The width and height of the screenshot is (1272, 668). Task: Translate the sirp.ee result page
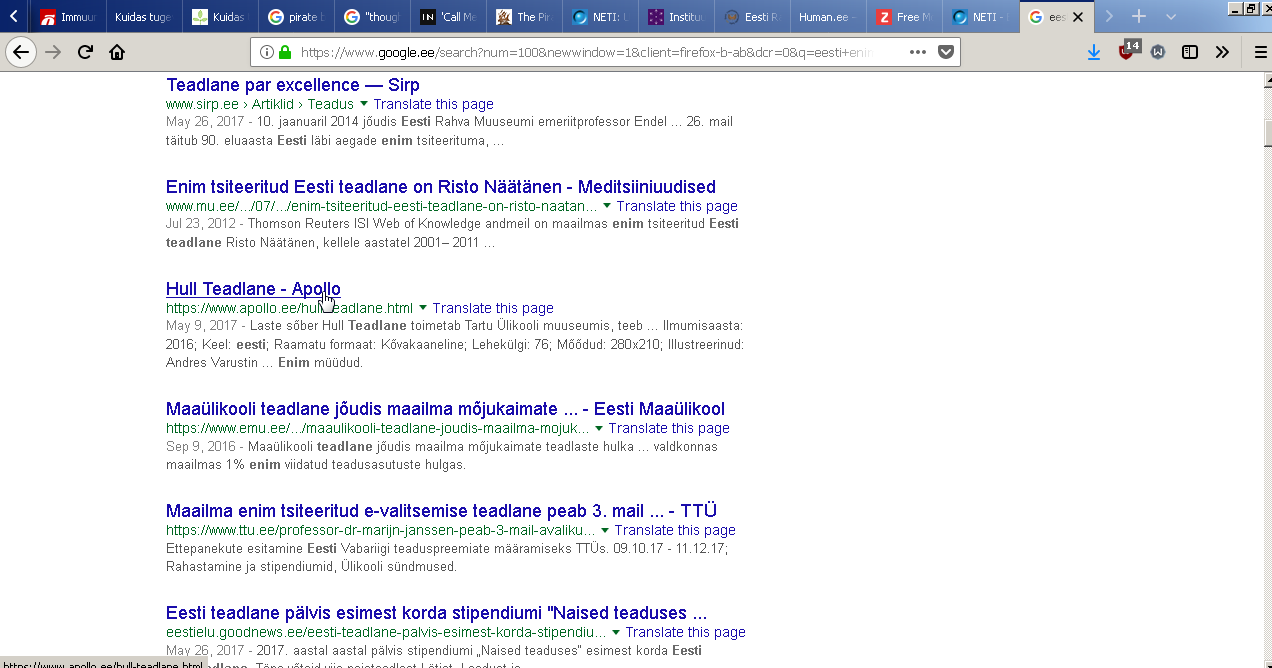(434, 104)
